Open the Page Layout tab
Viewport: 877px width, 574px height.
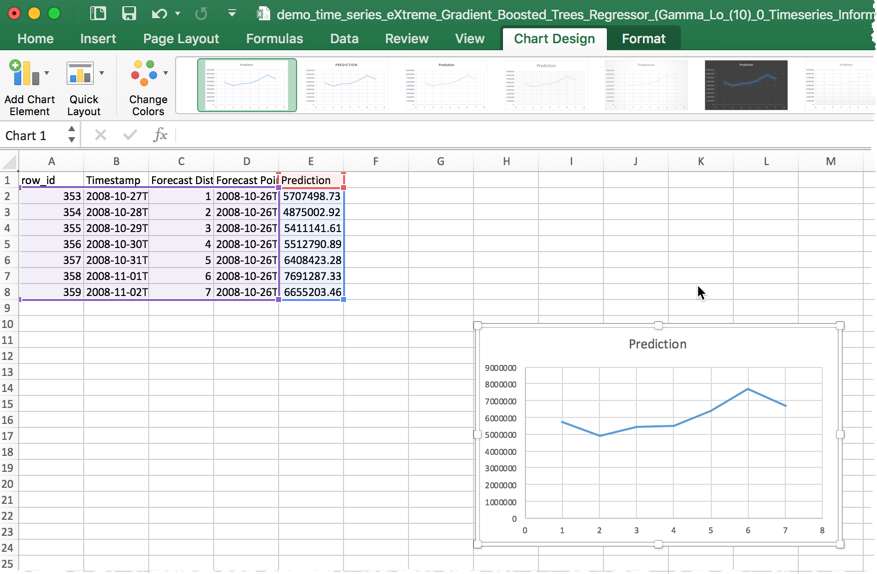(x=181, y=39)
